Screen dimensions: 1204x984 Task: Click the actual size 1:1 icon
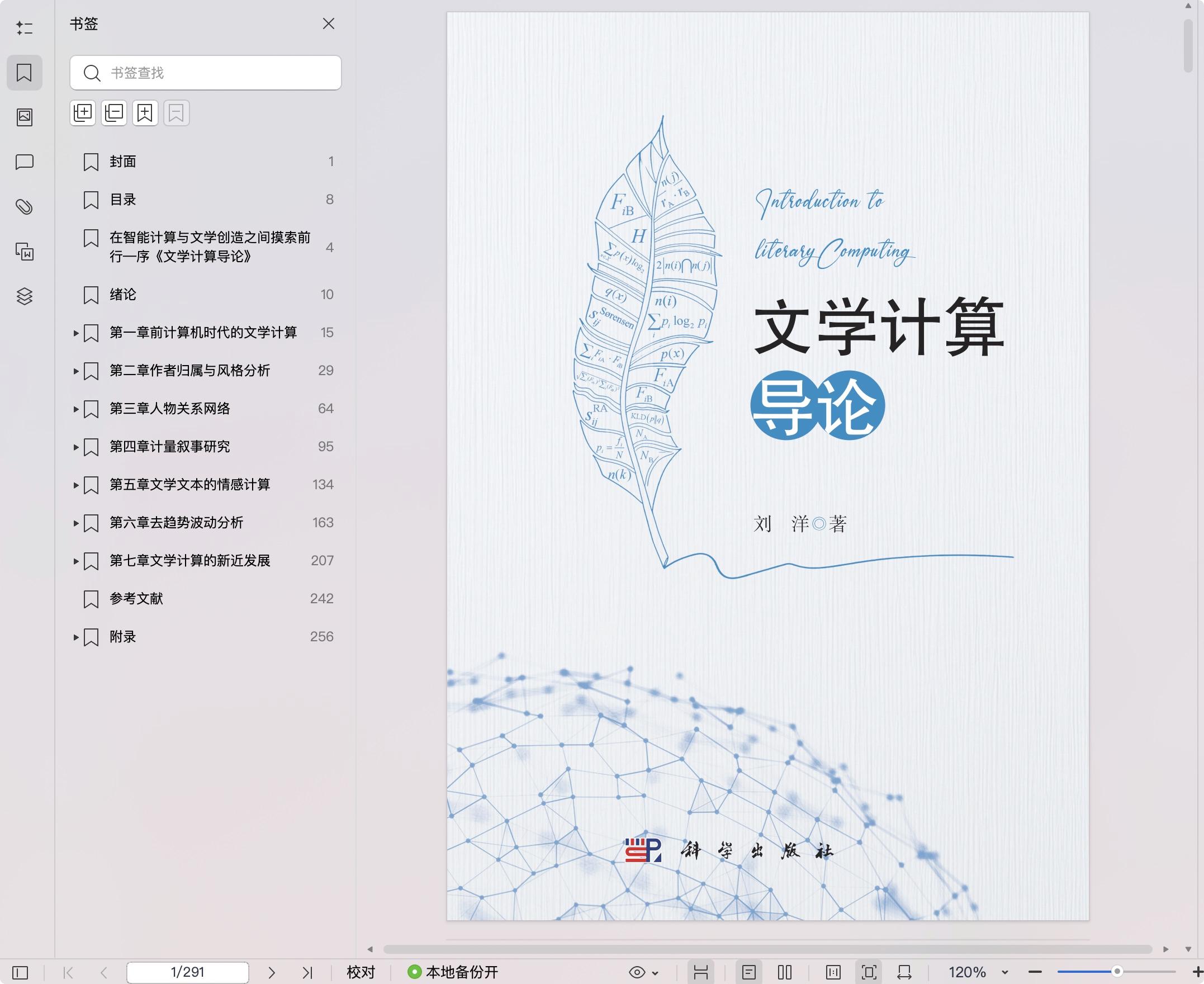(833, 973)
